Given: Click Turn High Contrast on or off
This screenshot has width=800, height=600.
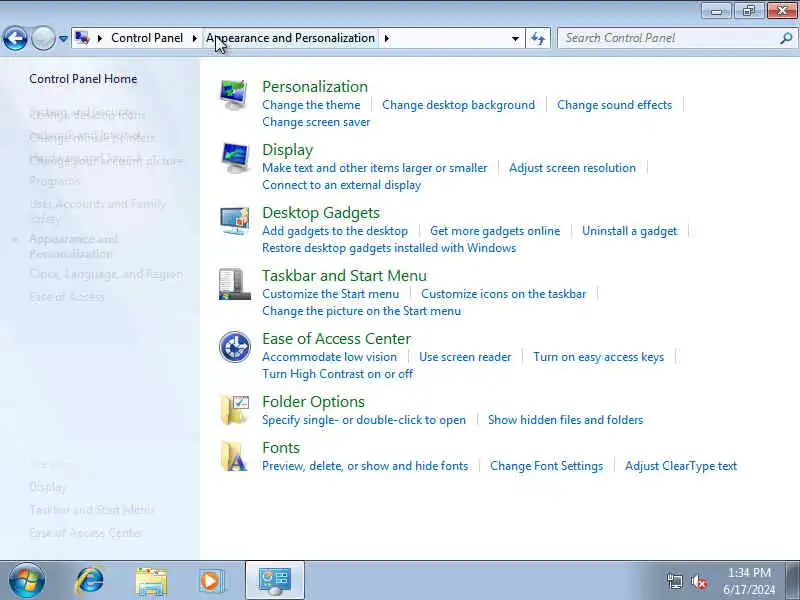Looking at the screenshot, I should [337, 374].
